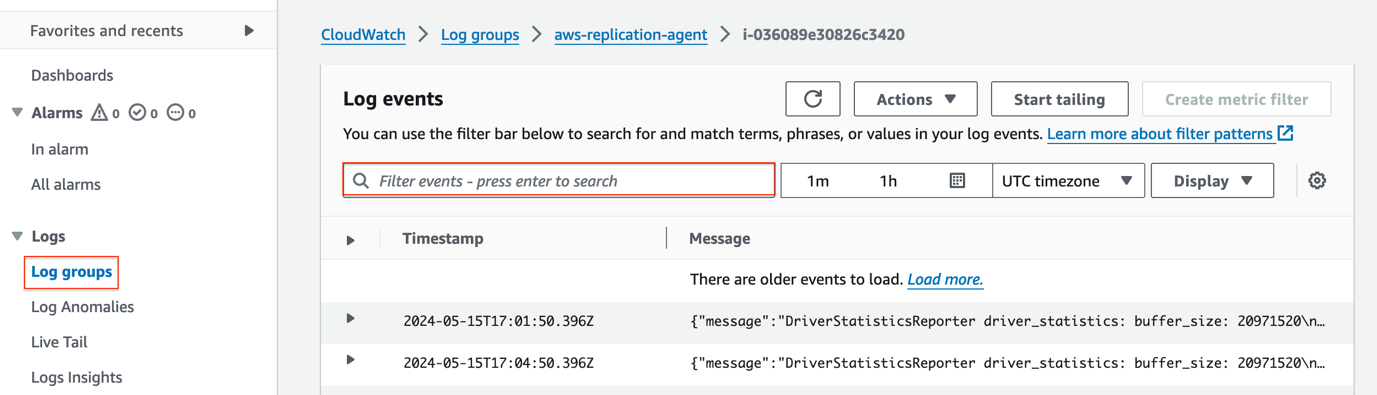Click the Message column header

[720, 239]
